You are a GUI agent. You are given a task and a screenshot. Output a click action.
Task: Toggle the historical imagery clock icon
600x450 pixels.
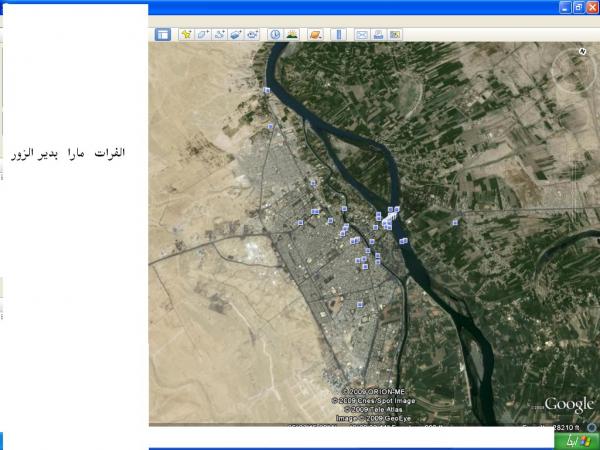(x=275, y=34)
